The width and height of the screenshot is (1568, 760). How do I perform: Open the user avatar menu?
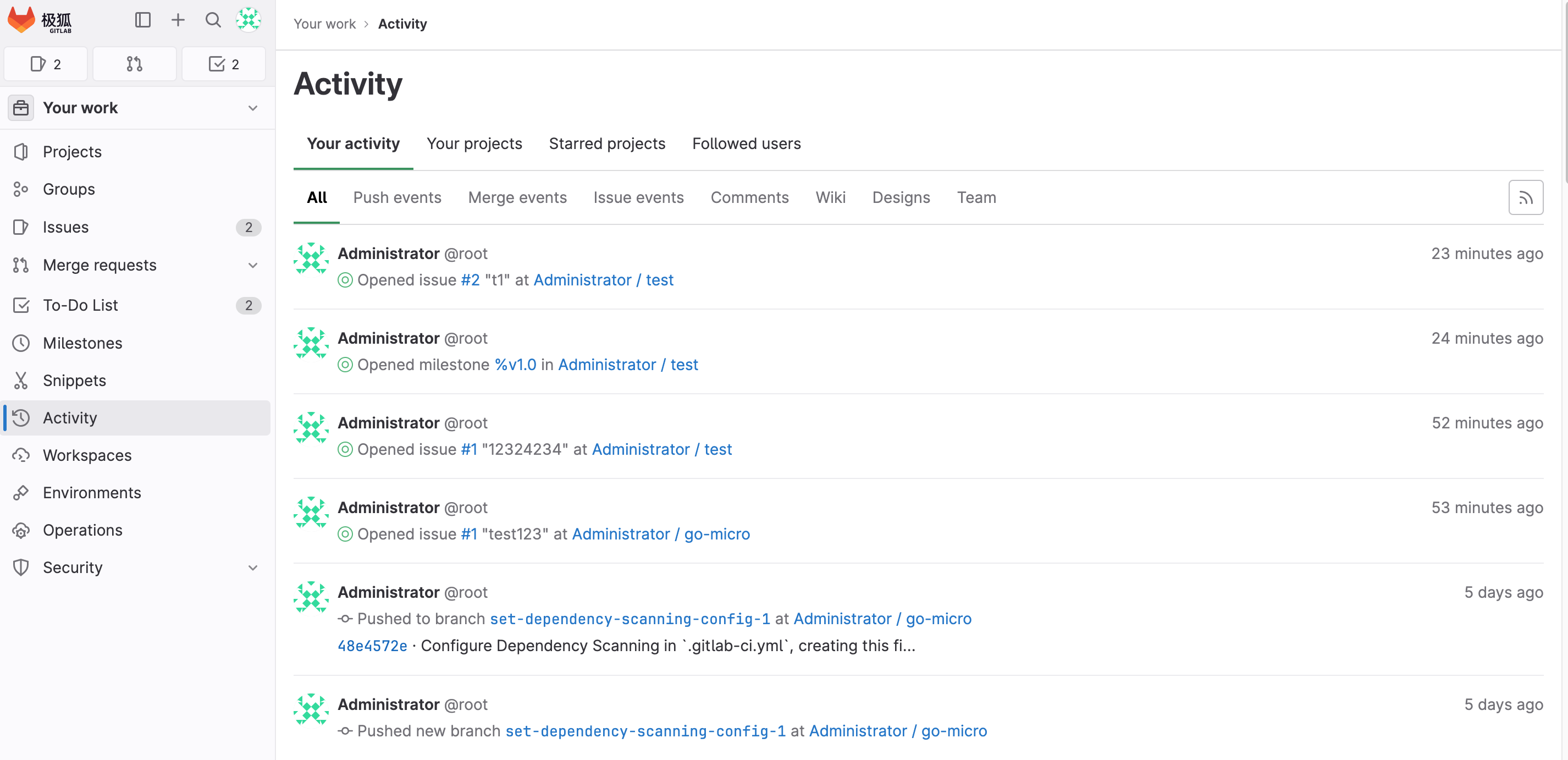pos(249,20)
